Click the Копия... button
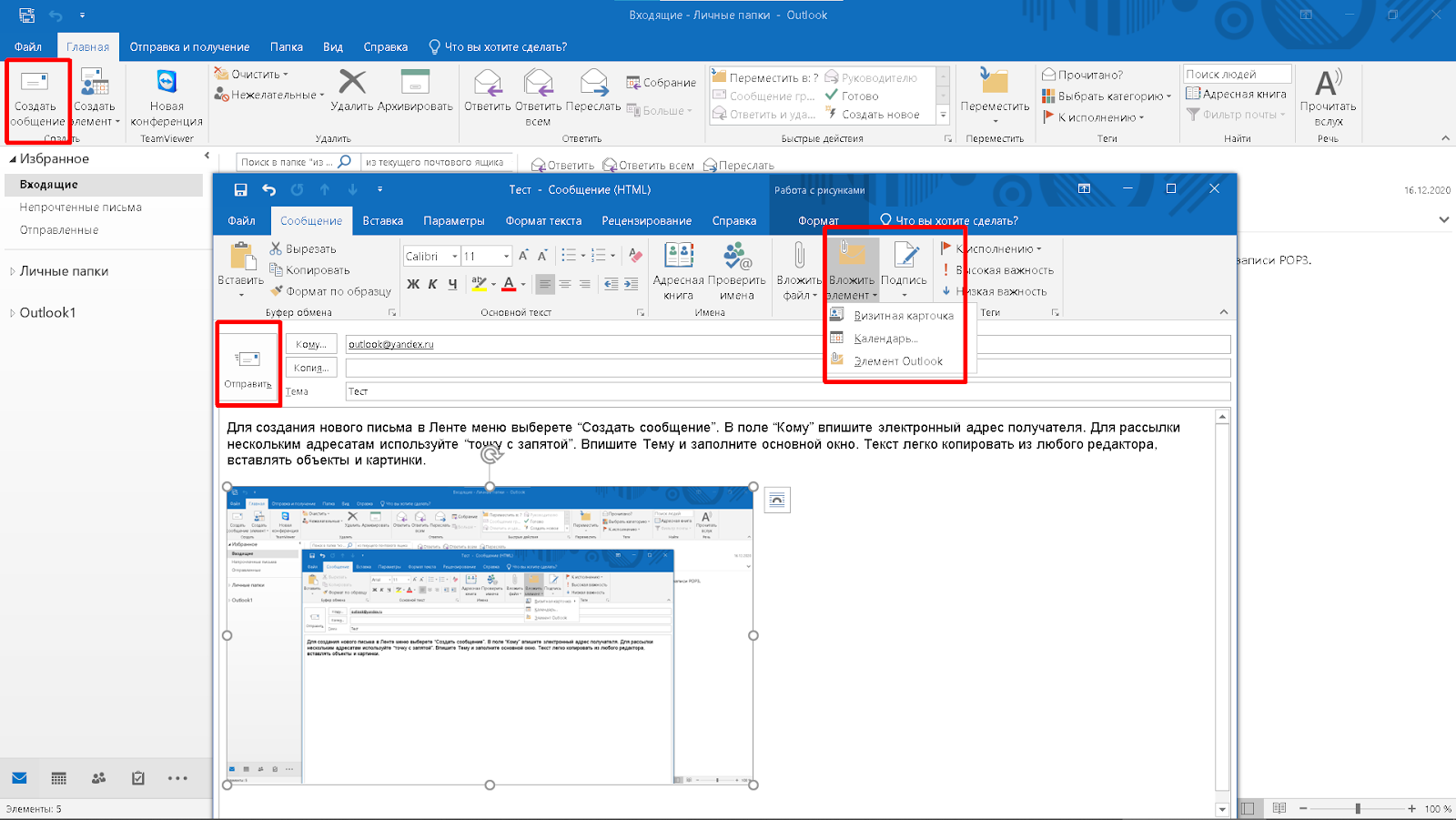Image resolution: width=1456 pixels, height=820 pixels. [x=311, y=368]
